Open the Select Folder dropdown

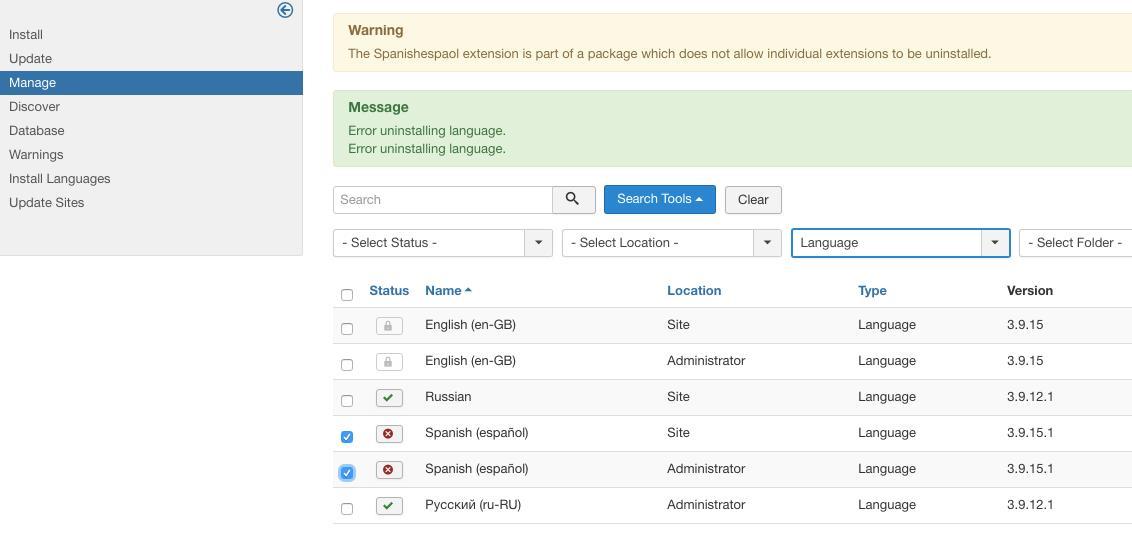coord(1076,243)
